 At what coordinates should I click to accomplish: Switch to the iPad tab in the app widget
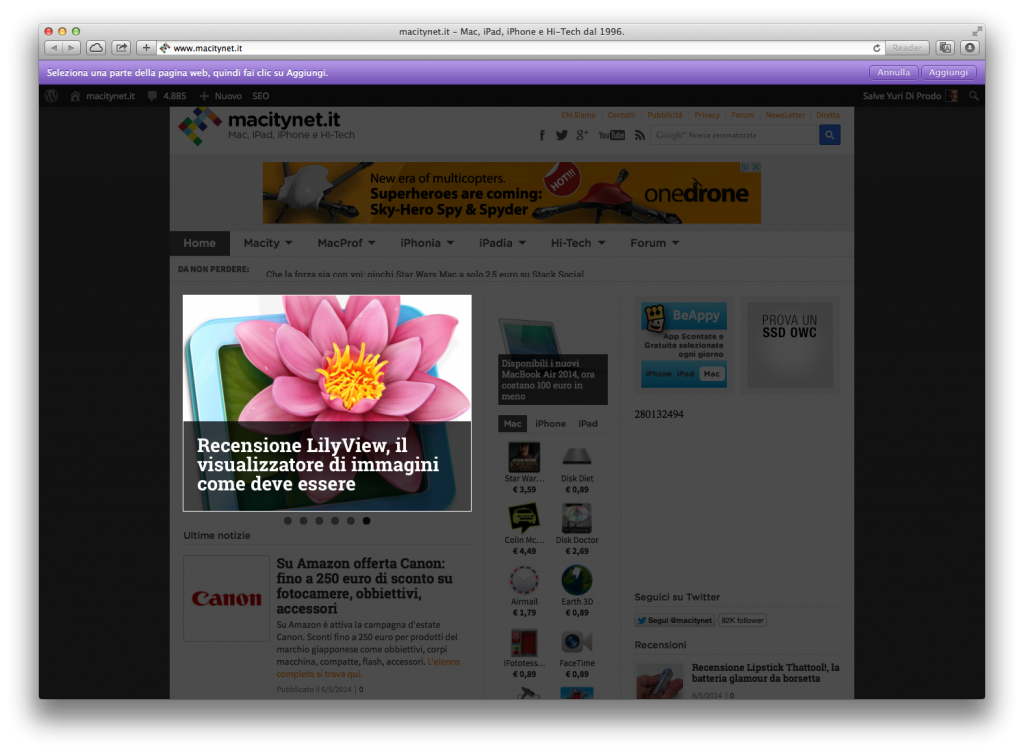coord(589,424)
